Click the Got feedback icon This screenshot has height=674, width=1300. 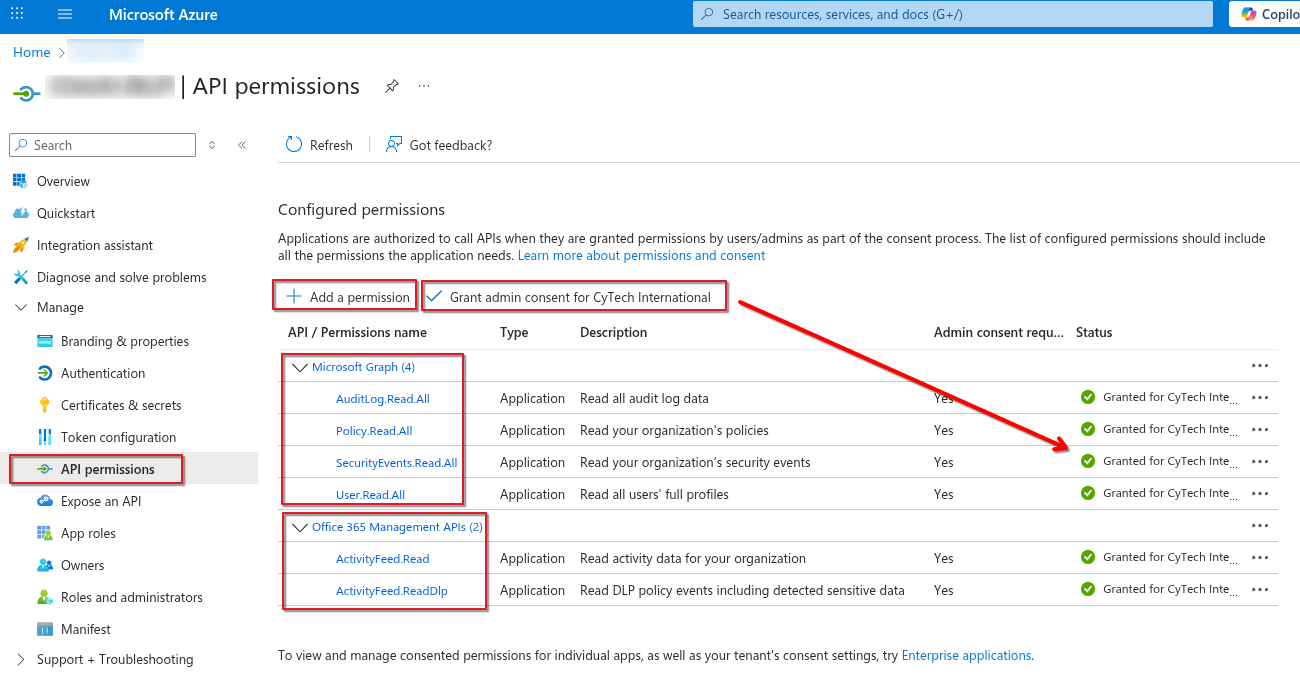[394, 144]
